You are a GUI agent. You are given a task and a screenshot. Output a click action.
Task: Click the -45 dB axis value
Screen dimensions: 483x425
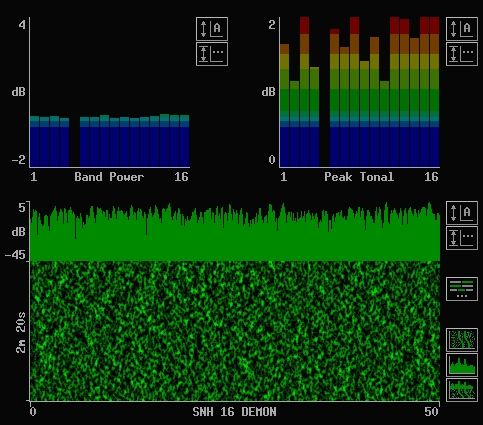[15, 255]
